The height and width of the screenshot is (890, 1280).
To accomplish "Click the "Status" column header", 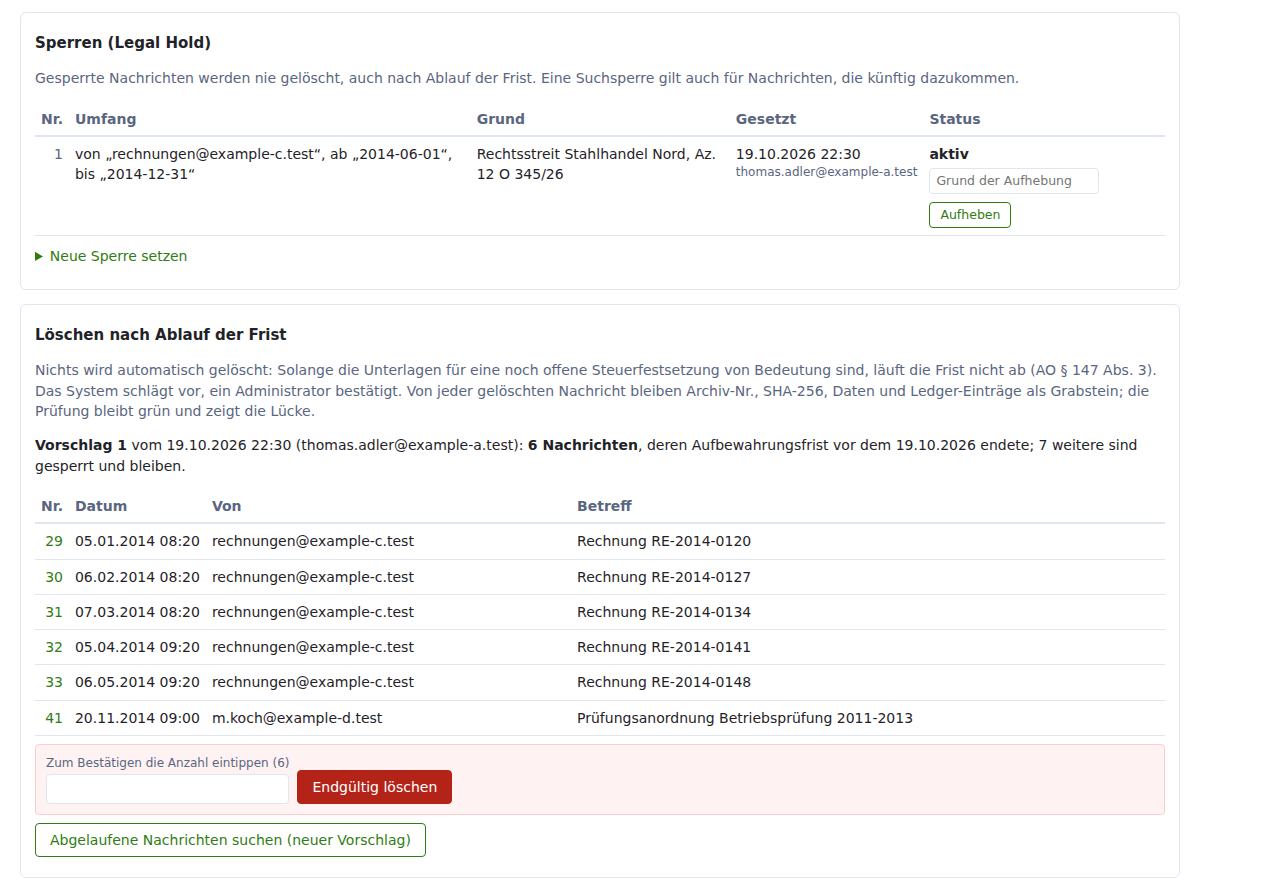I will pyautogui.click(x=955, y=119).
